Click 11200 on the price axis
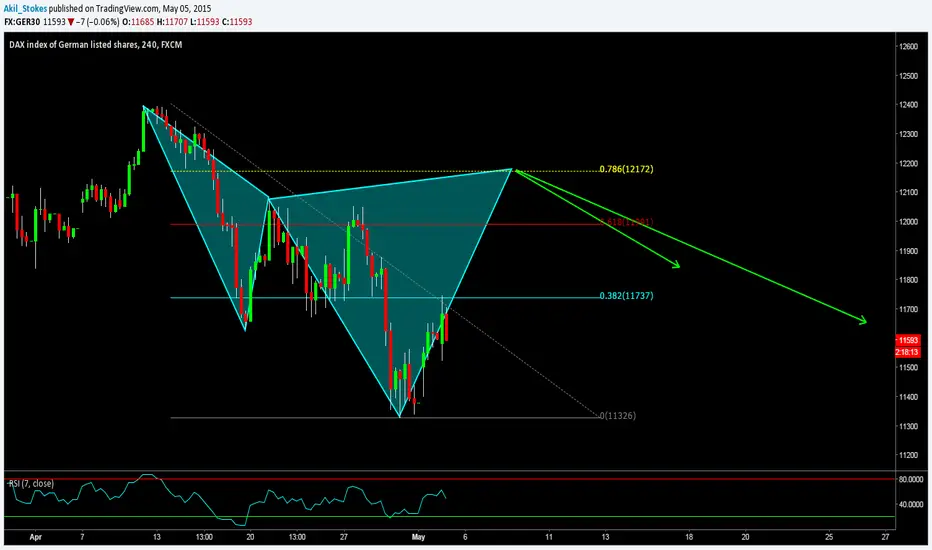Screen dimensions: 932x550 [907, 455]
